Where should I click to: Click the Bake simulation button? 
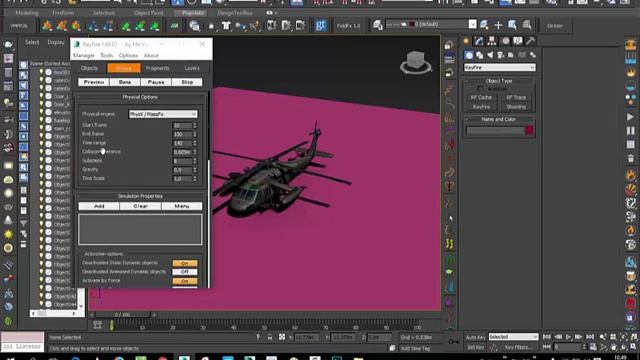point(125,82)
